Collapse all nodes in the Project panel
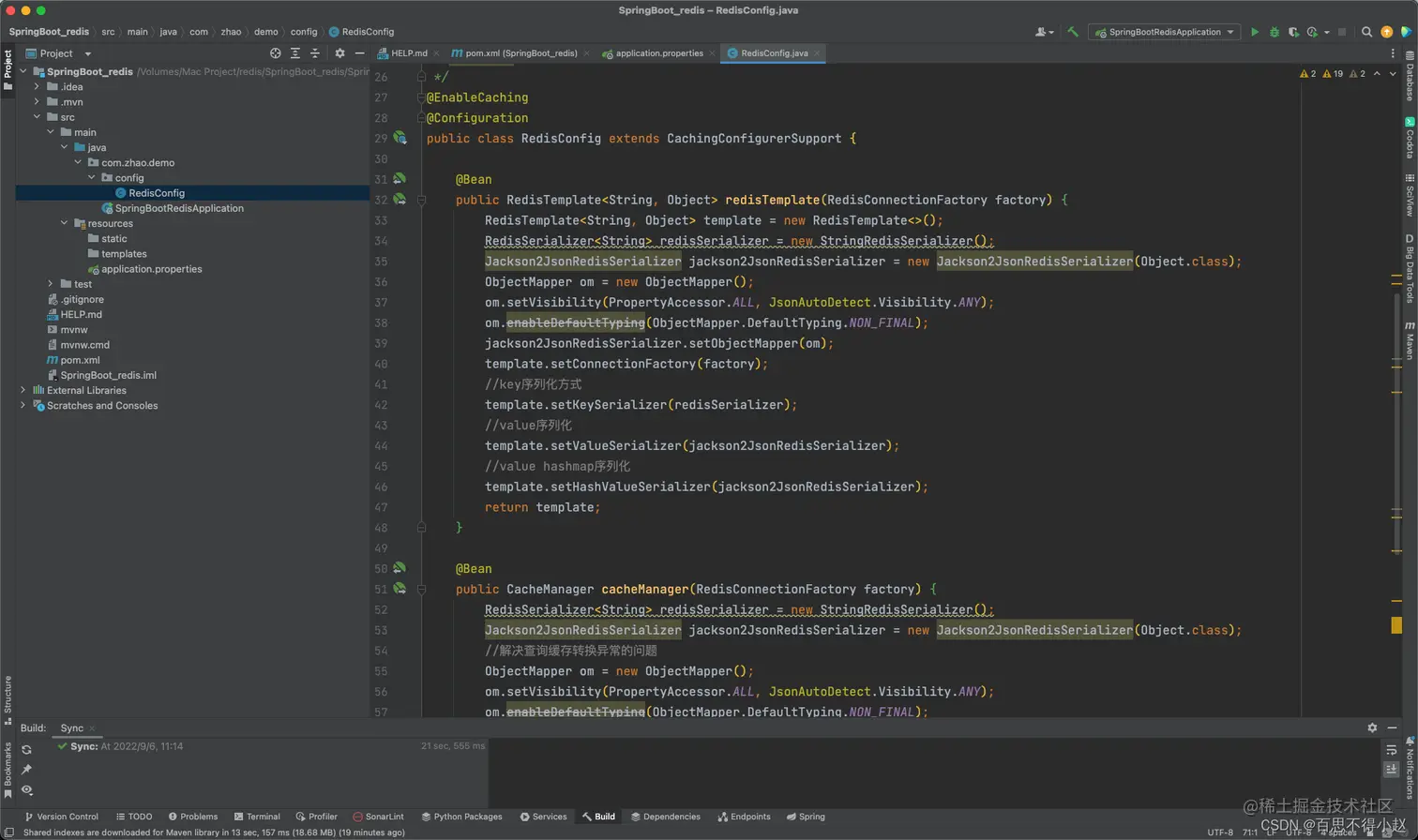Screen dimensions: 1418x840 (x=314, y=53)
